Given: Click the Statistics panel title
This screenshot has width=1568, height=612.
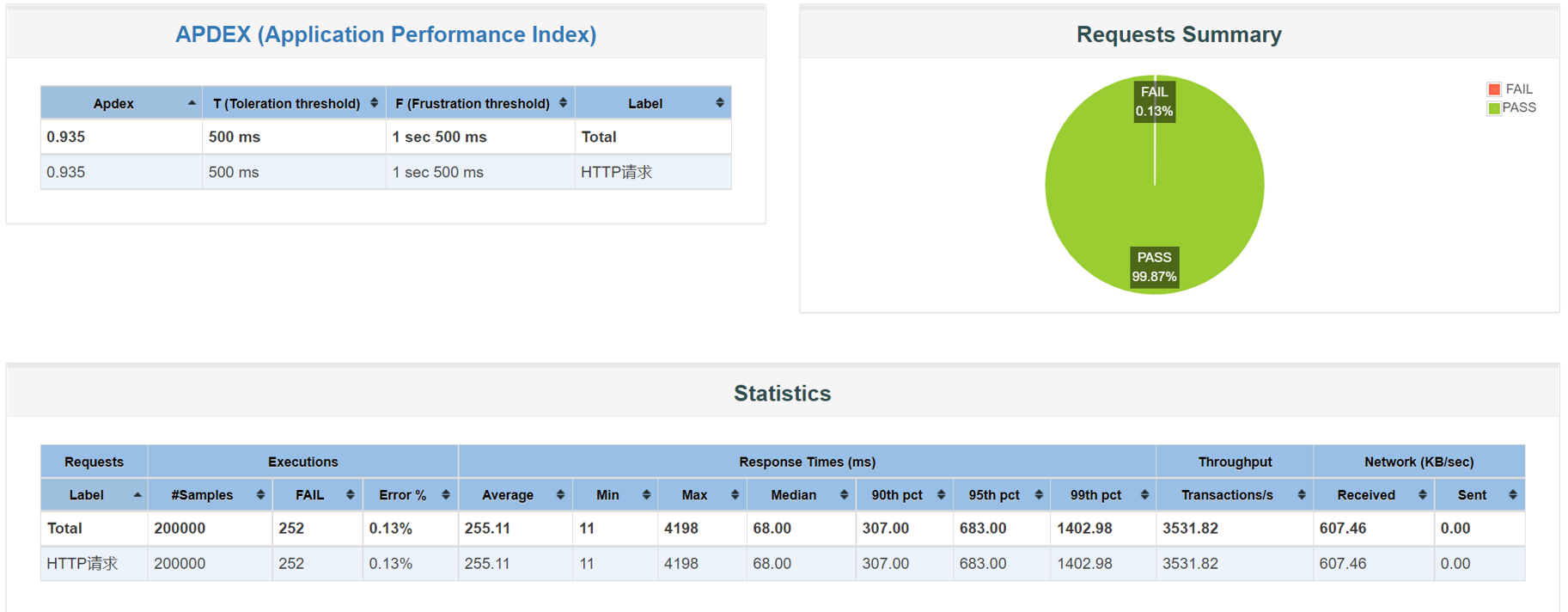Looking at the screenshot, I should tap(783, 394).
